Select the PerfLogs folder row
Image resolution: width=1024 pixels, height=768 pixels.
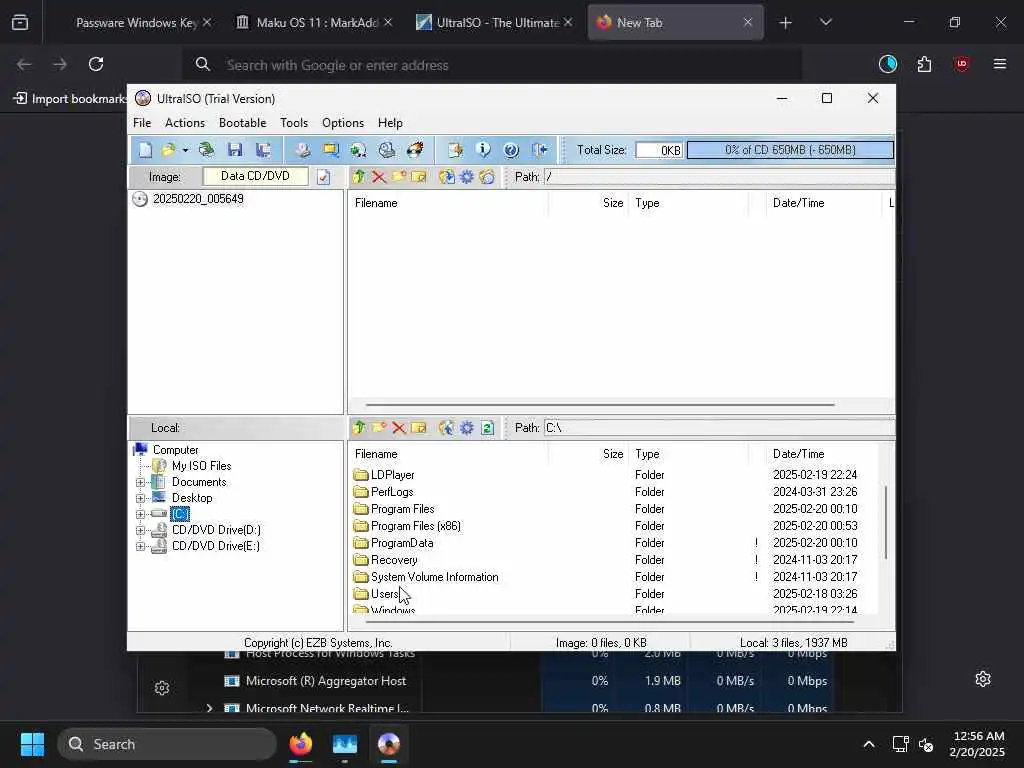pos(614,492)
